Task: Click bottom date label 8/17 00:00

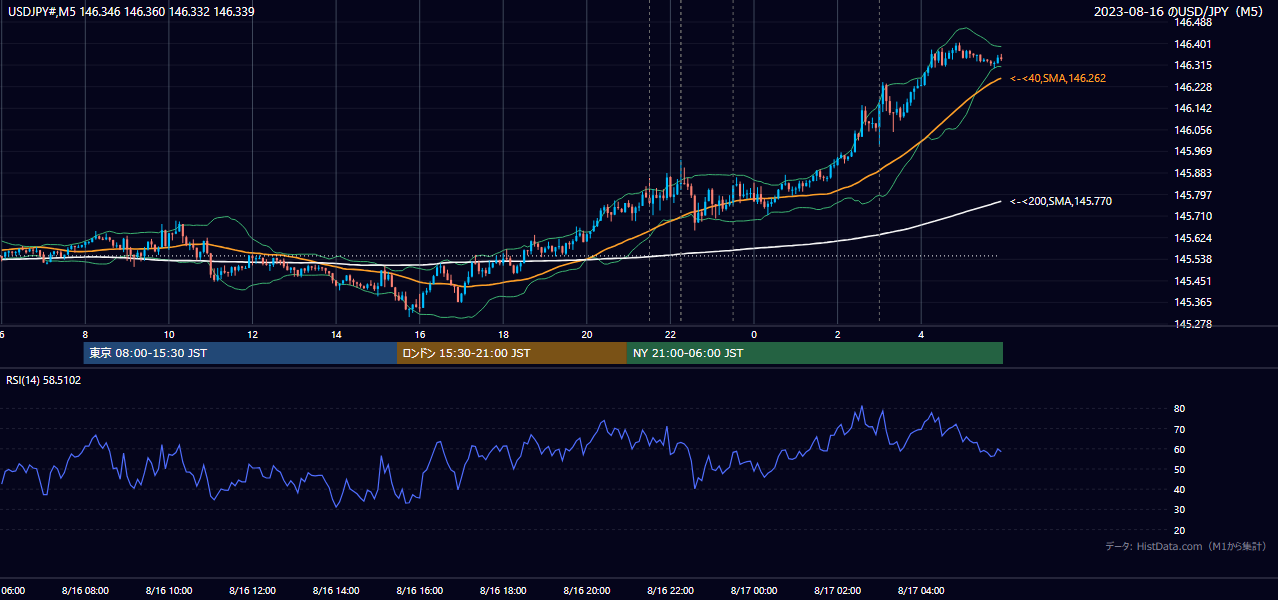Action: tap(754, 591)
